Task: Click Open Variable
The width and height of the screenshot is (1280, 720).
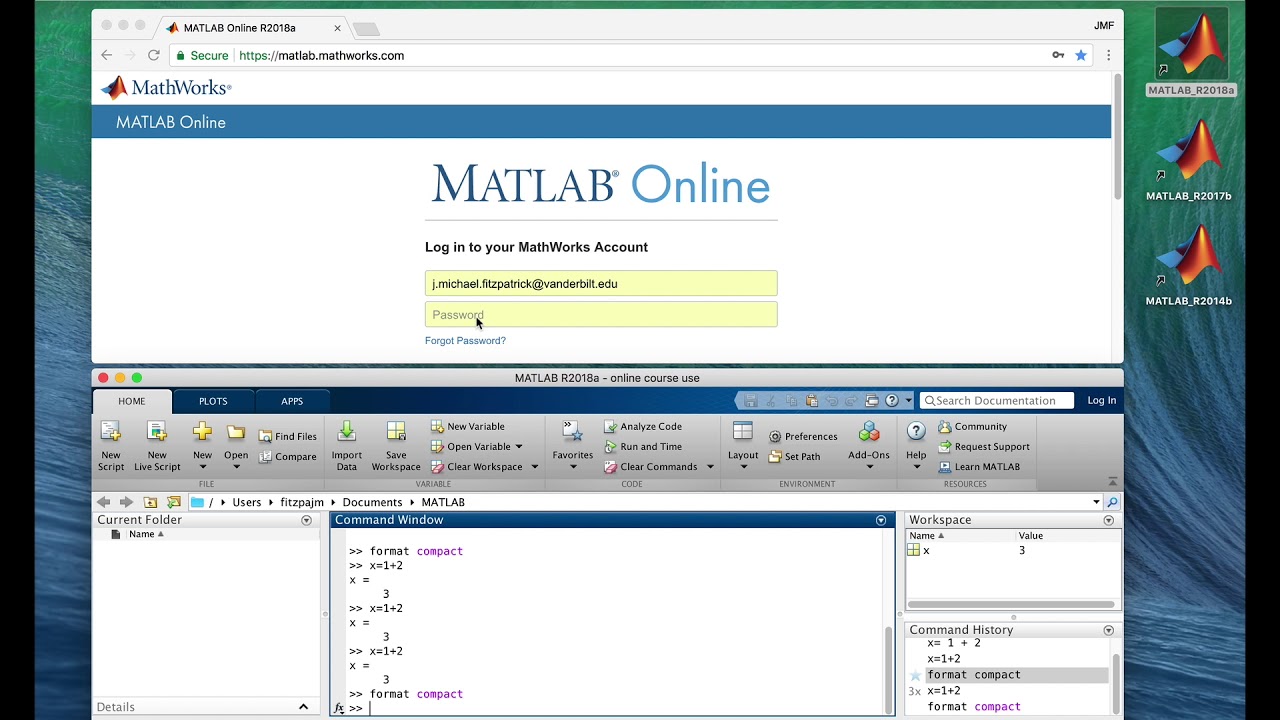Action: [x=471, y=446]
